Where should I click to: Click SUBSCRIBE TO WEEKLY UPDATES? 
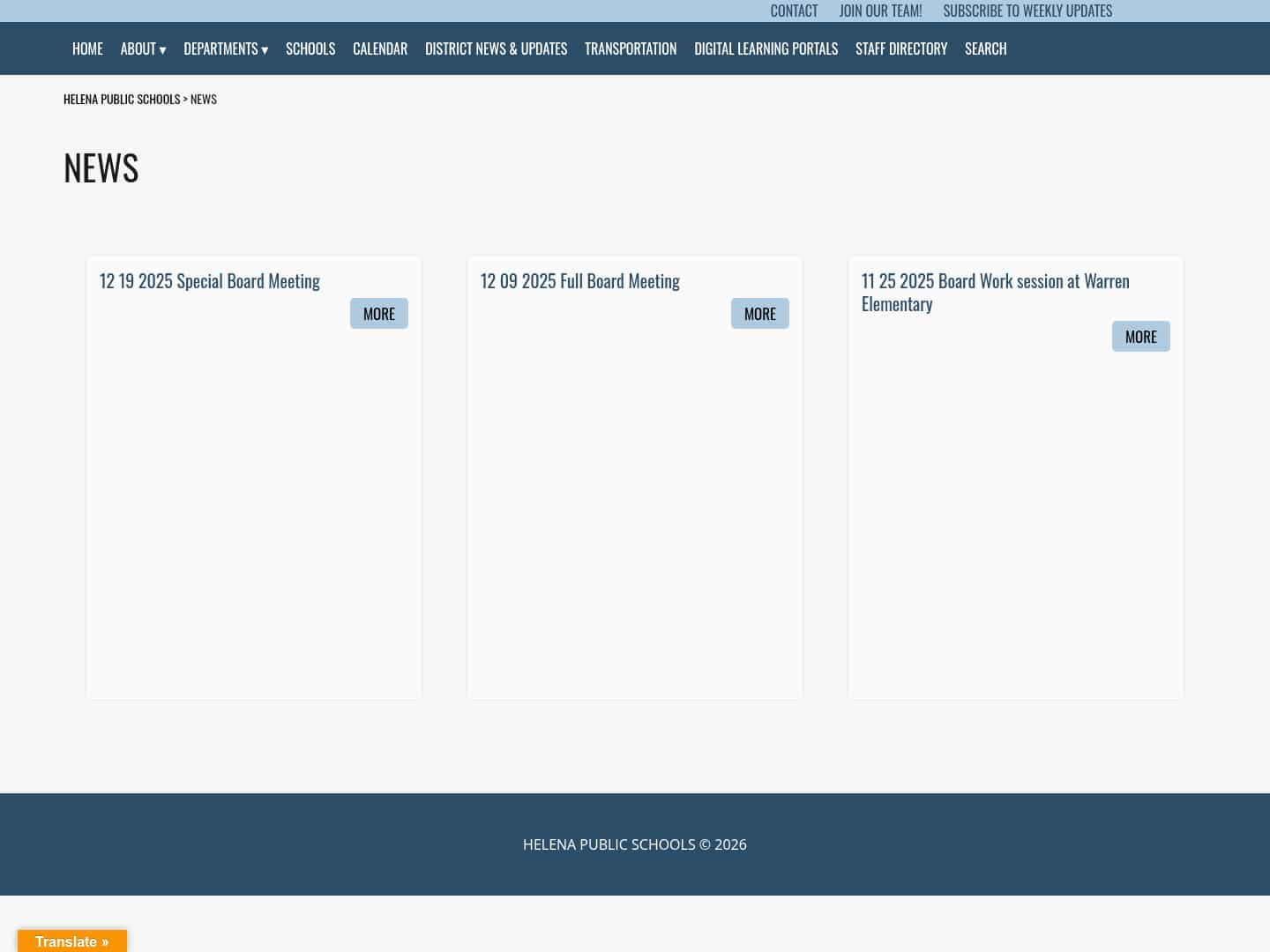click(1027, 11)
